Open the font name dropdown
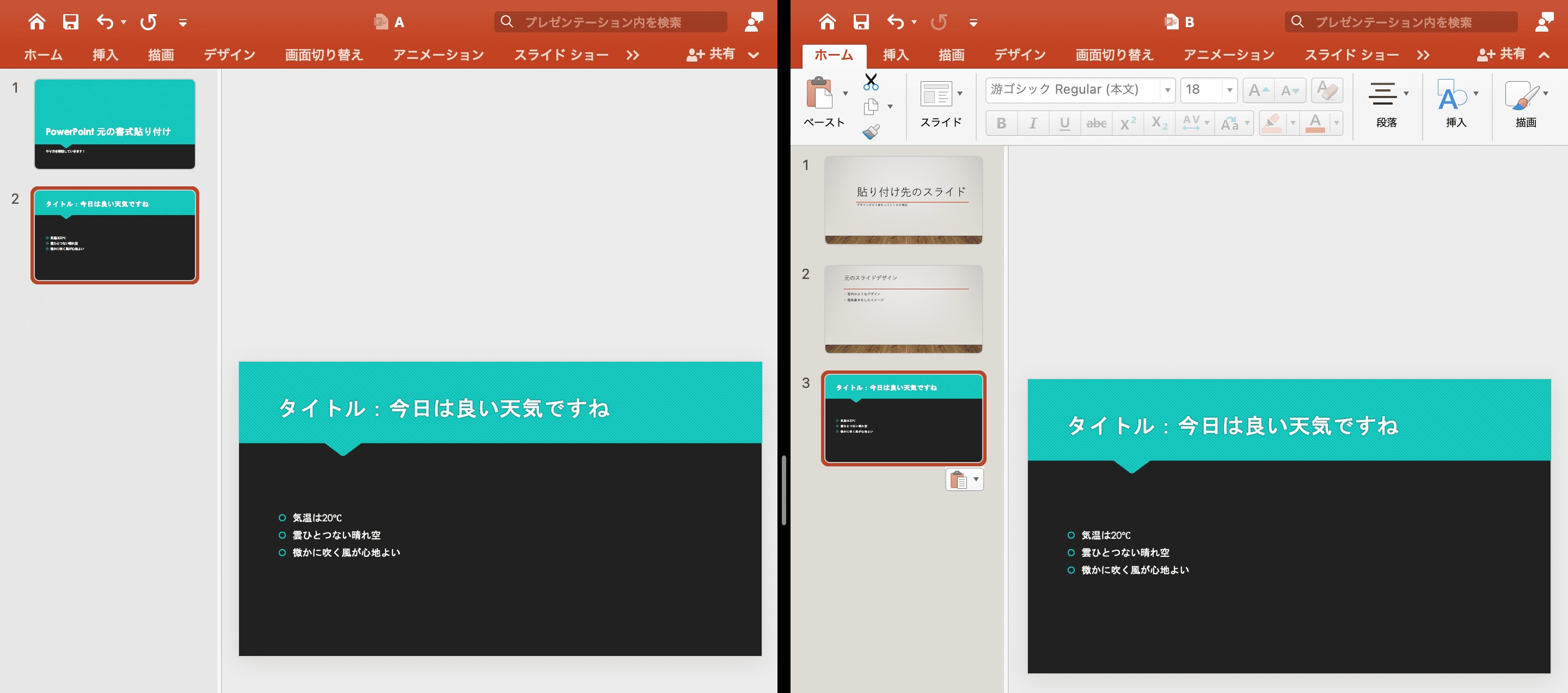The height and width of the screenshot is (693, 1568). coord(1167,90)
